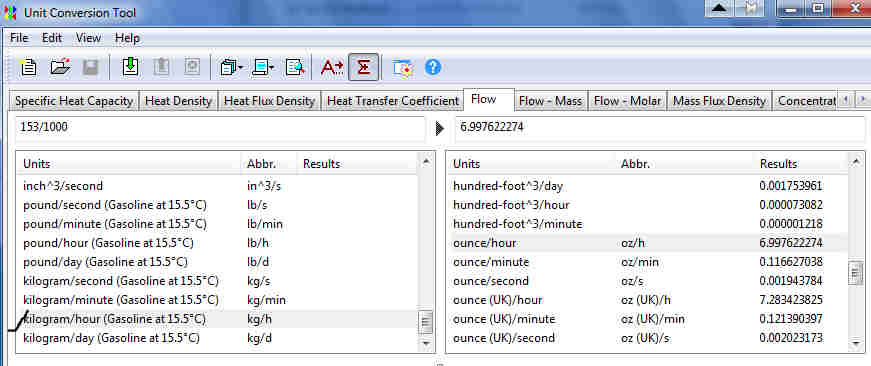
Task: Click the application icon in title bar
Action: (x=10, y=11)
